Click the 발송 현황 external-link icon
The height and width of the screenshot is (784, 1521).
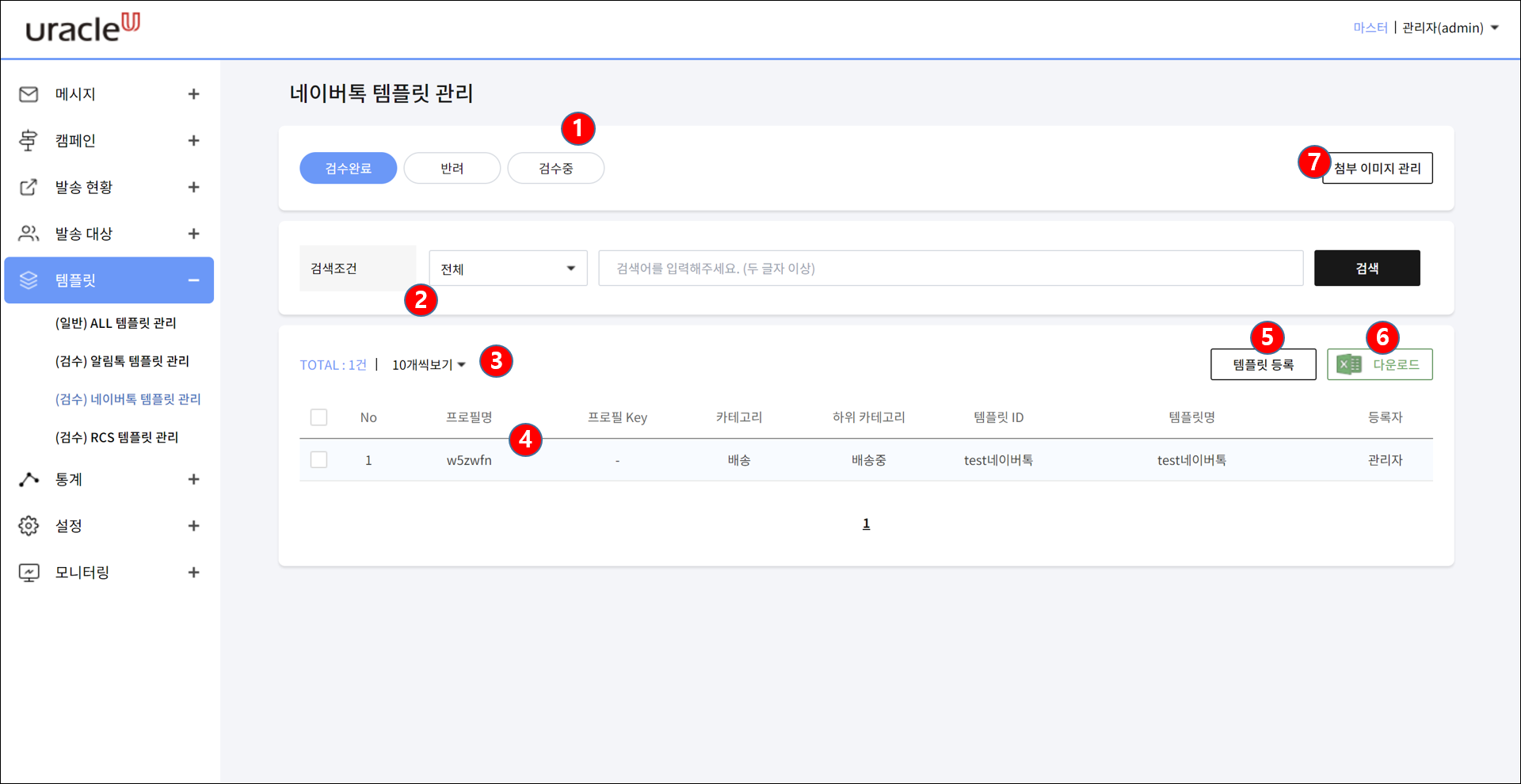pos(29,187)
